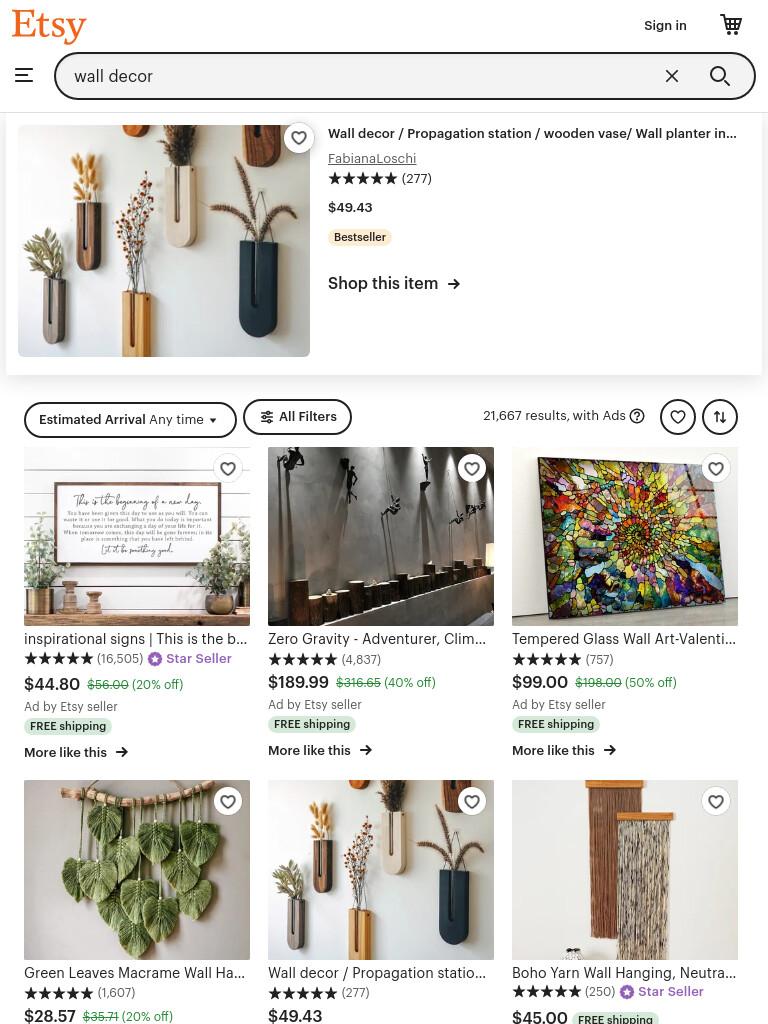The width and height of the screenshot is (768, 1024).
Task: Submit search with magnifying glass icon
Action: pyautogui.click(x=720, y=76)
